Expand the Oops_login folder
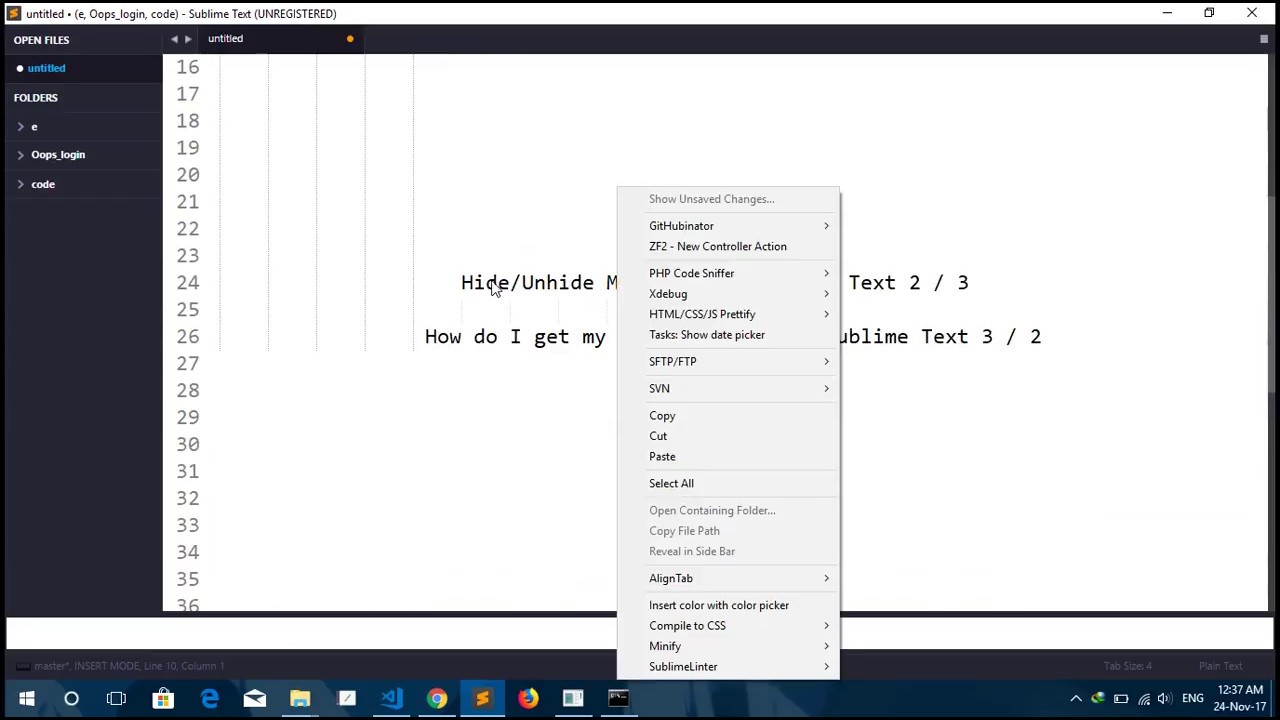 click(x=21, y=155)
